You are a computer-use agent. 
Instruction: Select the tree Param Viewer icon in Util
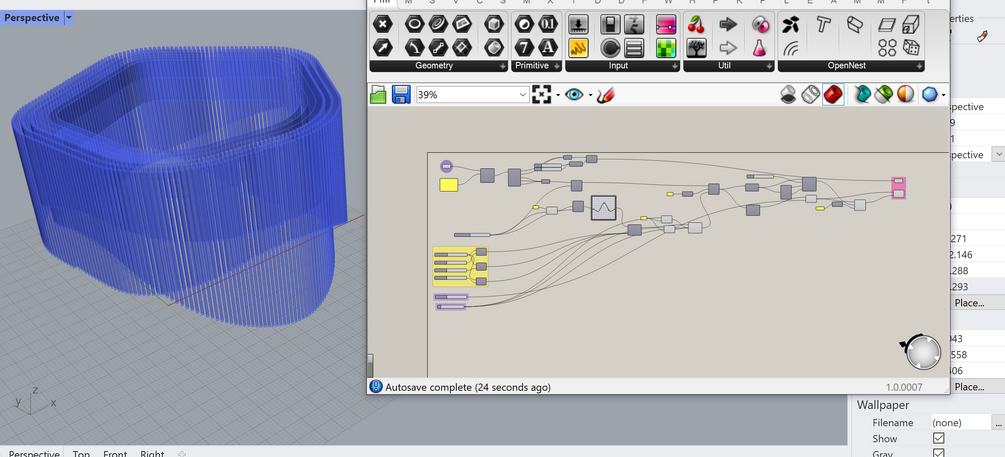(696, 47)
